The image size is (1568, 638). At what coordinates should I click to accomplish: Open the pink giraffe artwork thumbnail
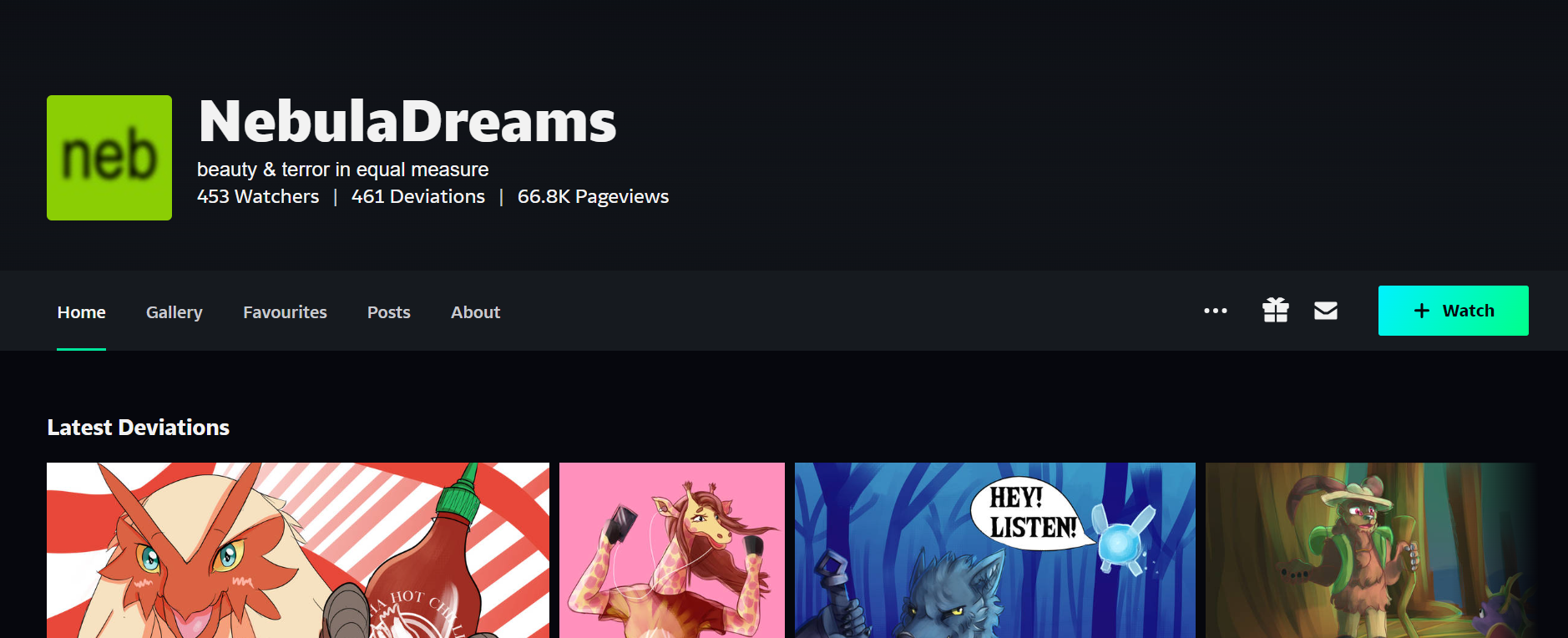coord(672,550)
